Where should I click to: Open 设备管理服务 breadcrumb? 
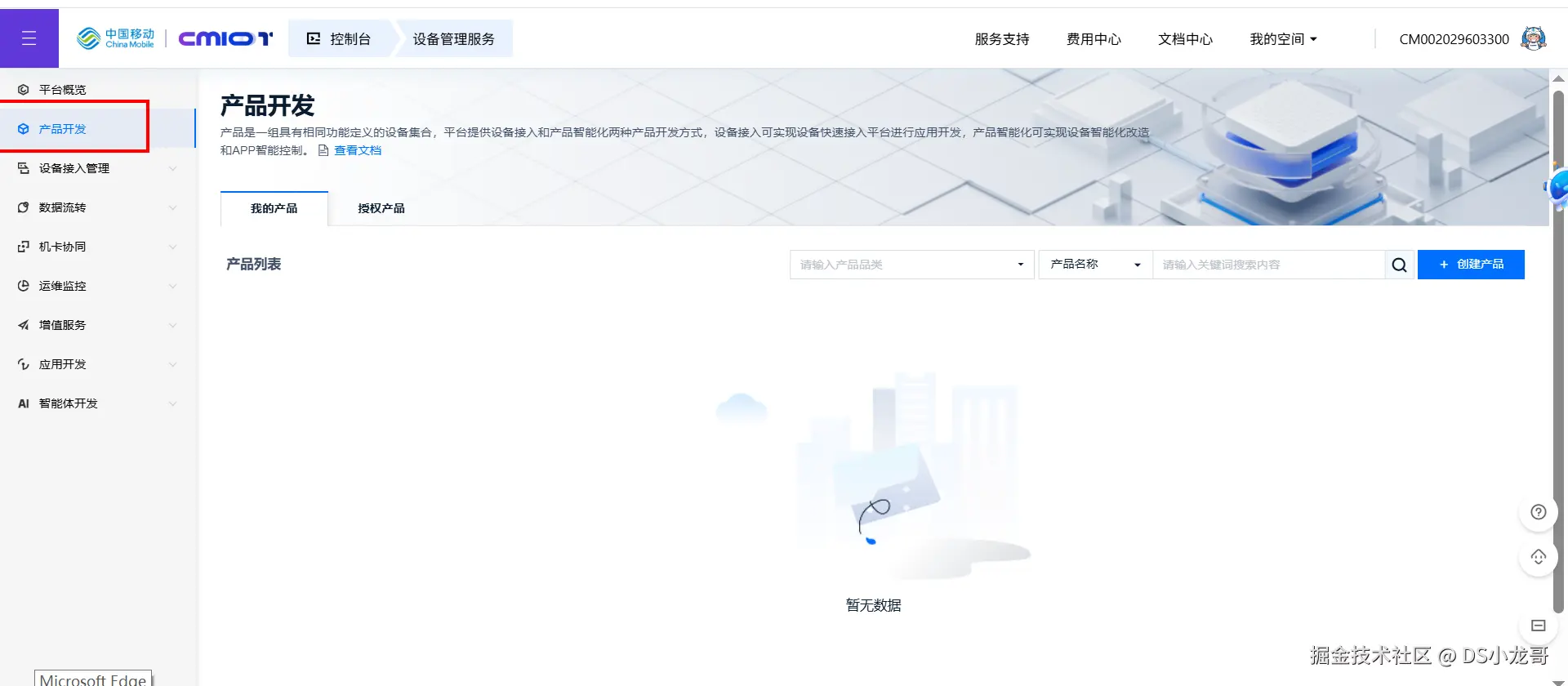[x=454, y=38]
